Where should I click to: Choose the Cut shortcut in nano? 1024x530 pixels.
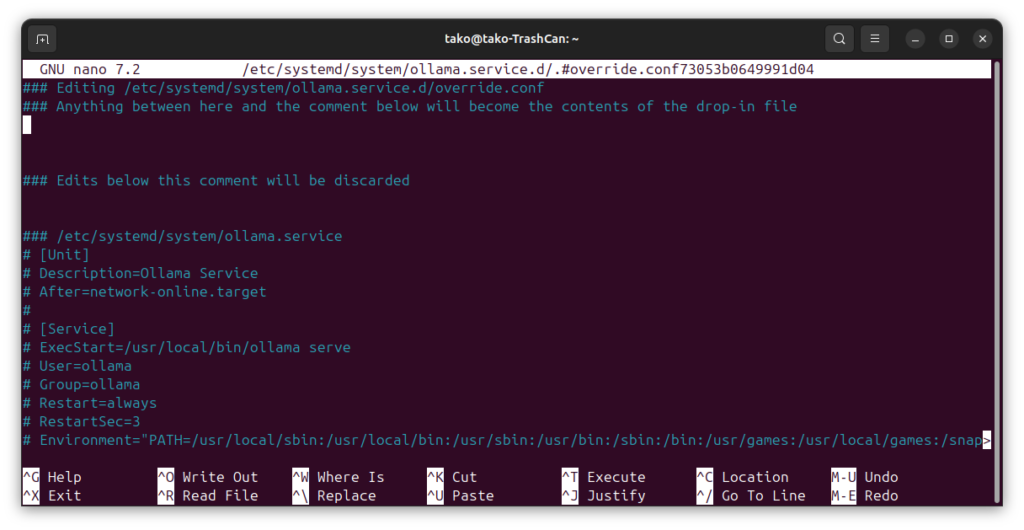coord(464,477)
